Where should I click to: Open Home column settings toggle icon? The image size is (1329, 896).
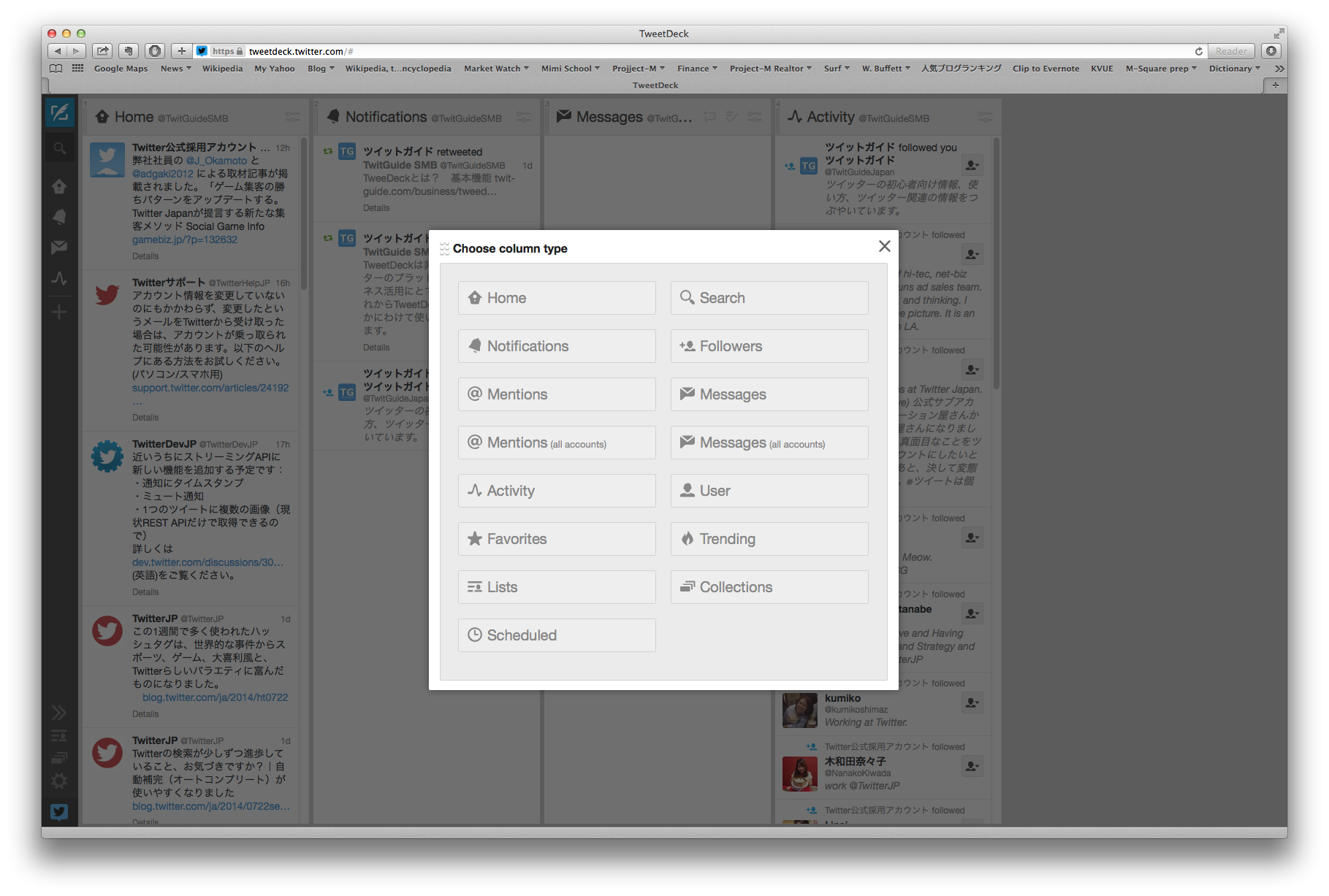[x=292, y=117]
